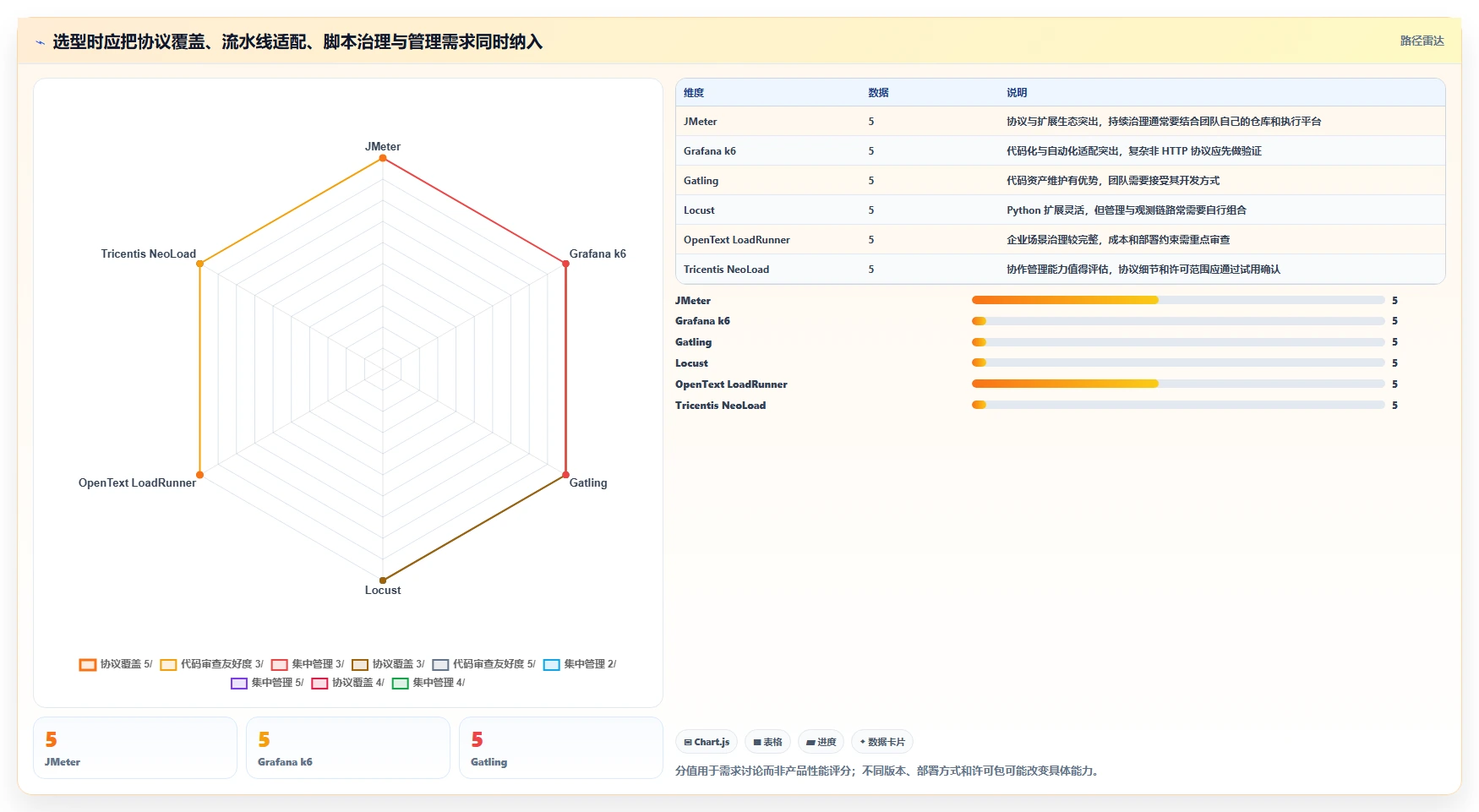Click the Chart.js chip

tap(707, 742)
